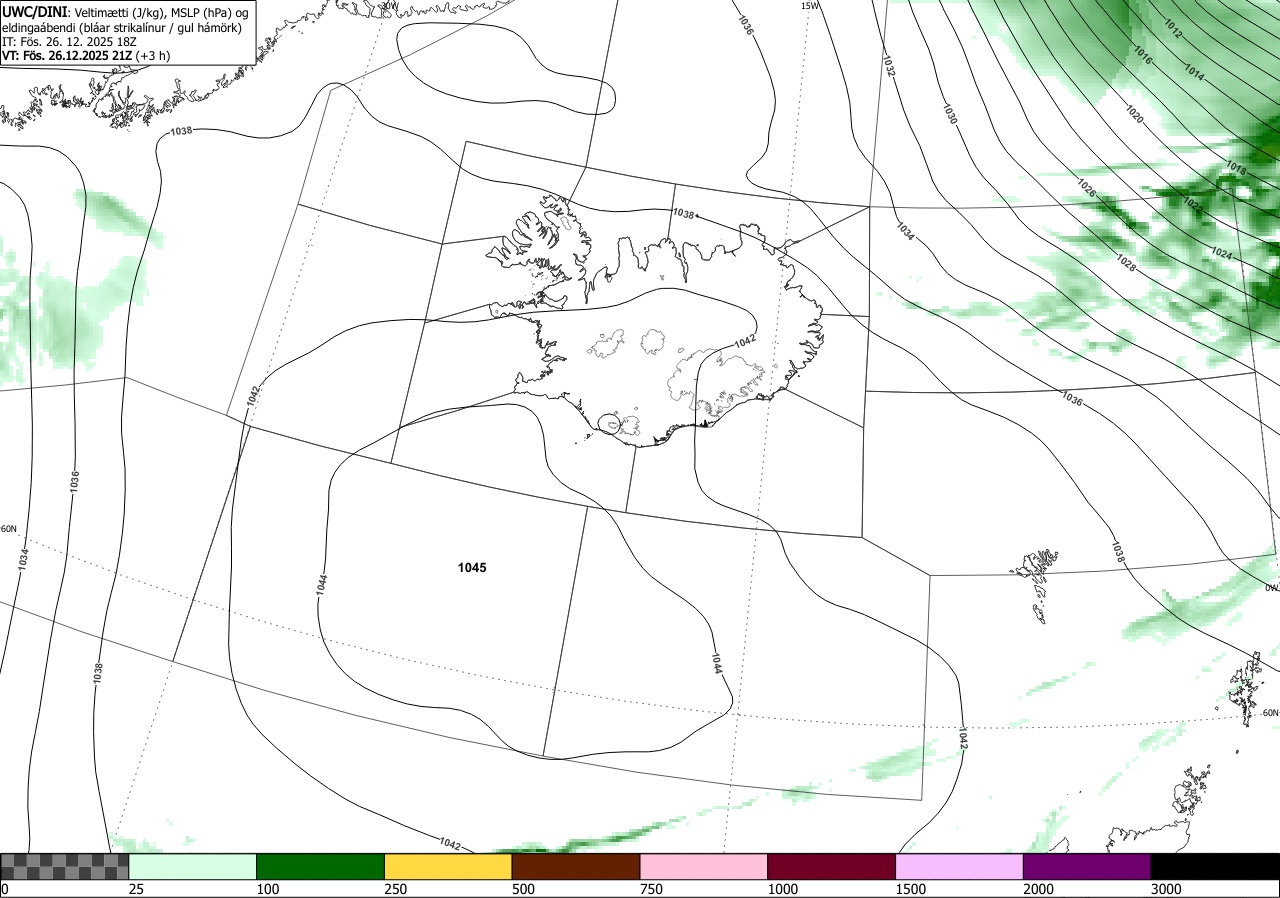The height and width of the screenshot is (898, 1280).
Task: Click the 1020 isobar label
Action: (x=1134, y=114)
